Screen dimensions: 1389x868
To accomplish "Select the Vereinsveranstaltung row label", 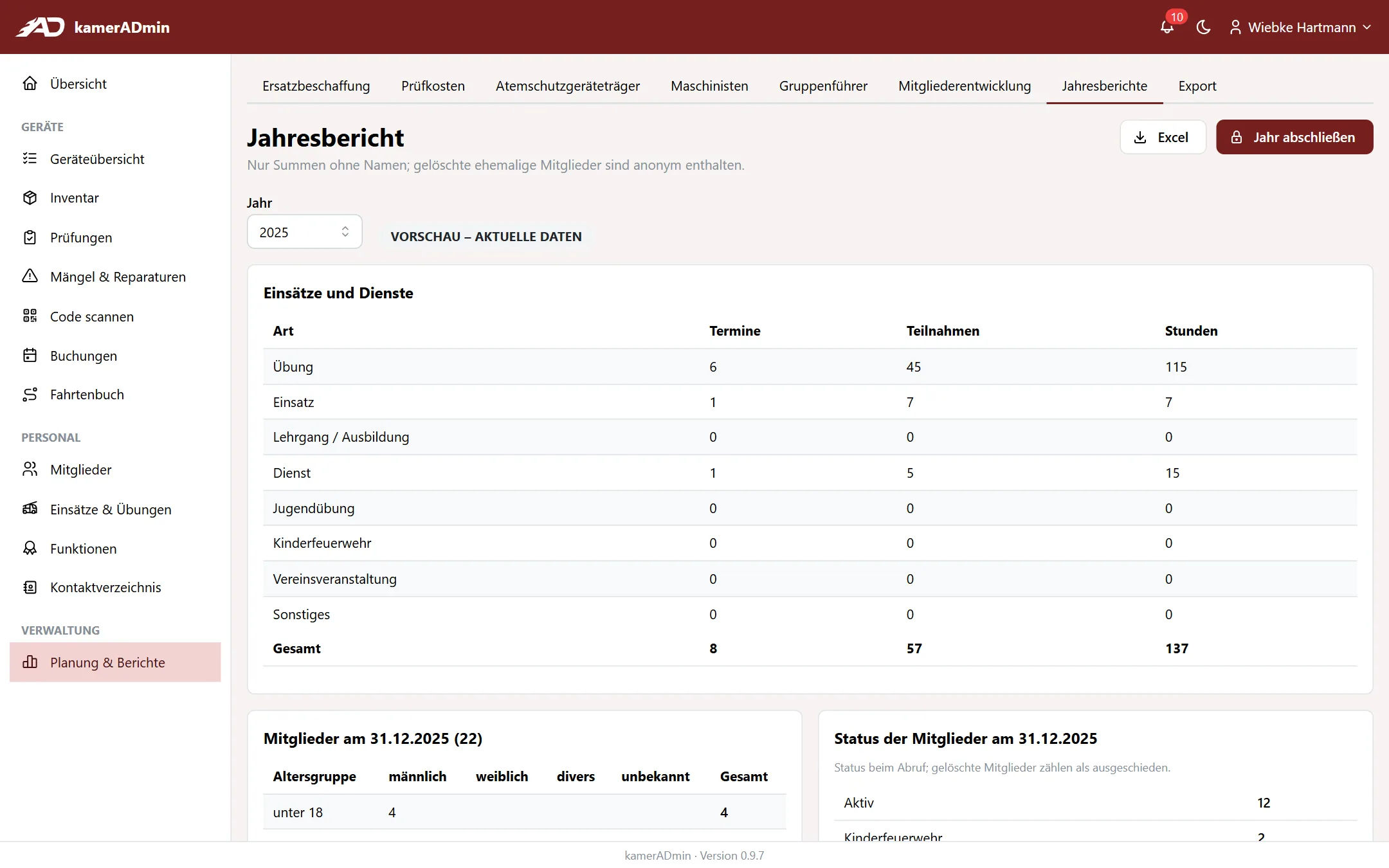I will (335, 579).
